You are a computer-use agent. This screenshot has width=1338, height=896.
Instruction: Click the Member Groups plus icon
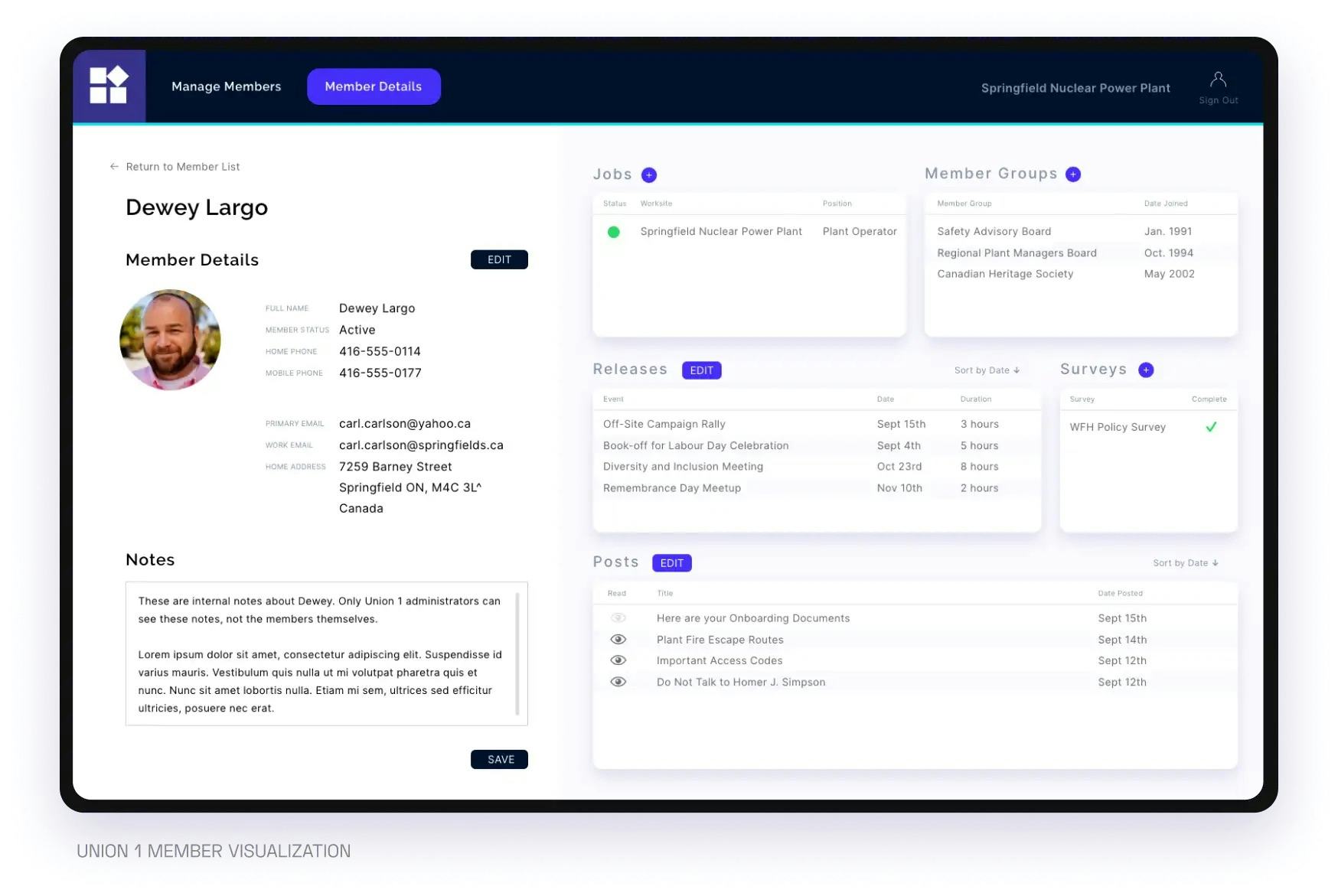pos(1073,174)
